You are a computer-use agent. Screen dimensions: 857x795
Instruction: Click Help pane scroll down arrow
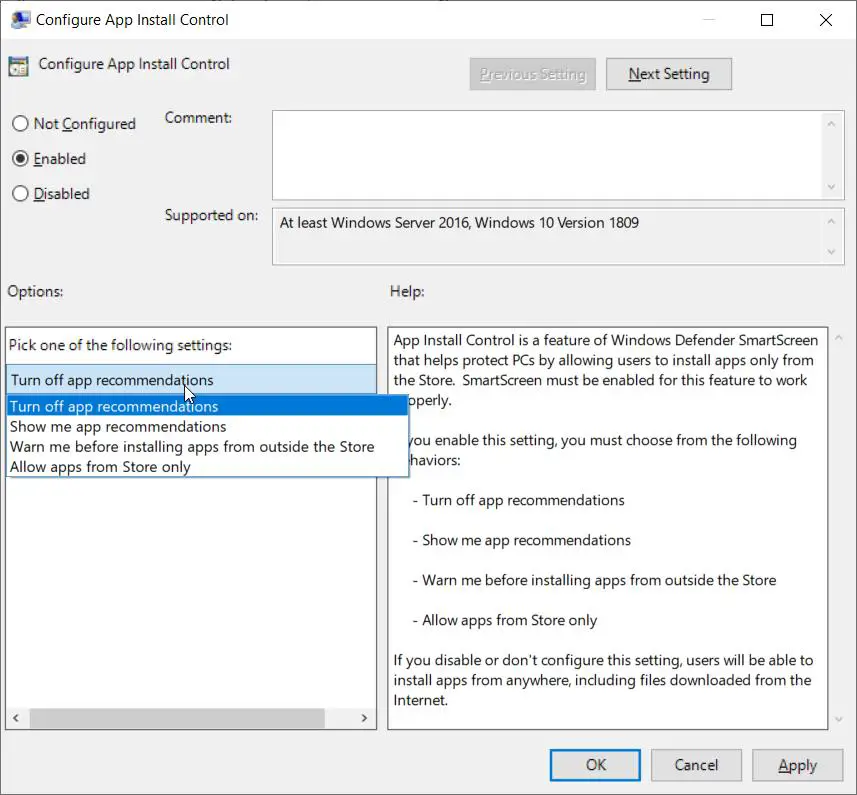pyautogui.click(x=838, y=719)
